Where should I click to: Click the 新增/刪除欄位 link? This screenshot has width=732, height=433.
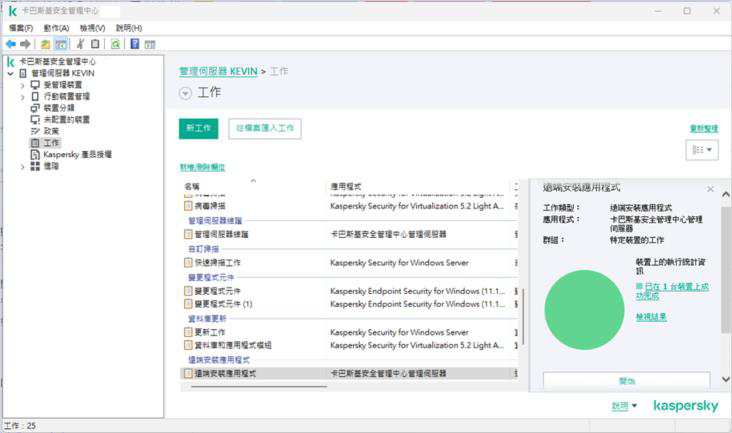202,167
